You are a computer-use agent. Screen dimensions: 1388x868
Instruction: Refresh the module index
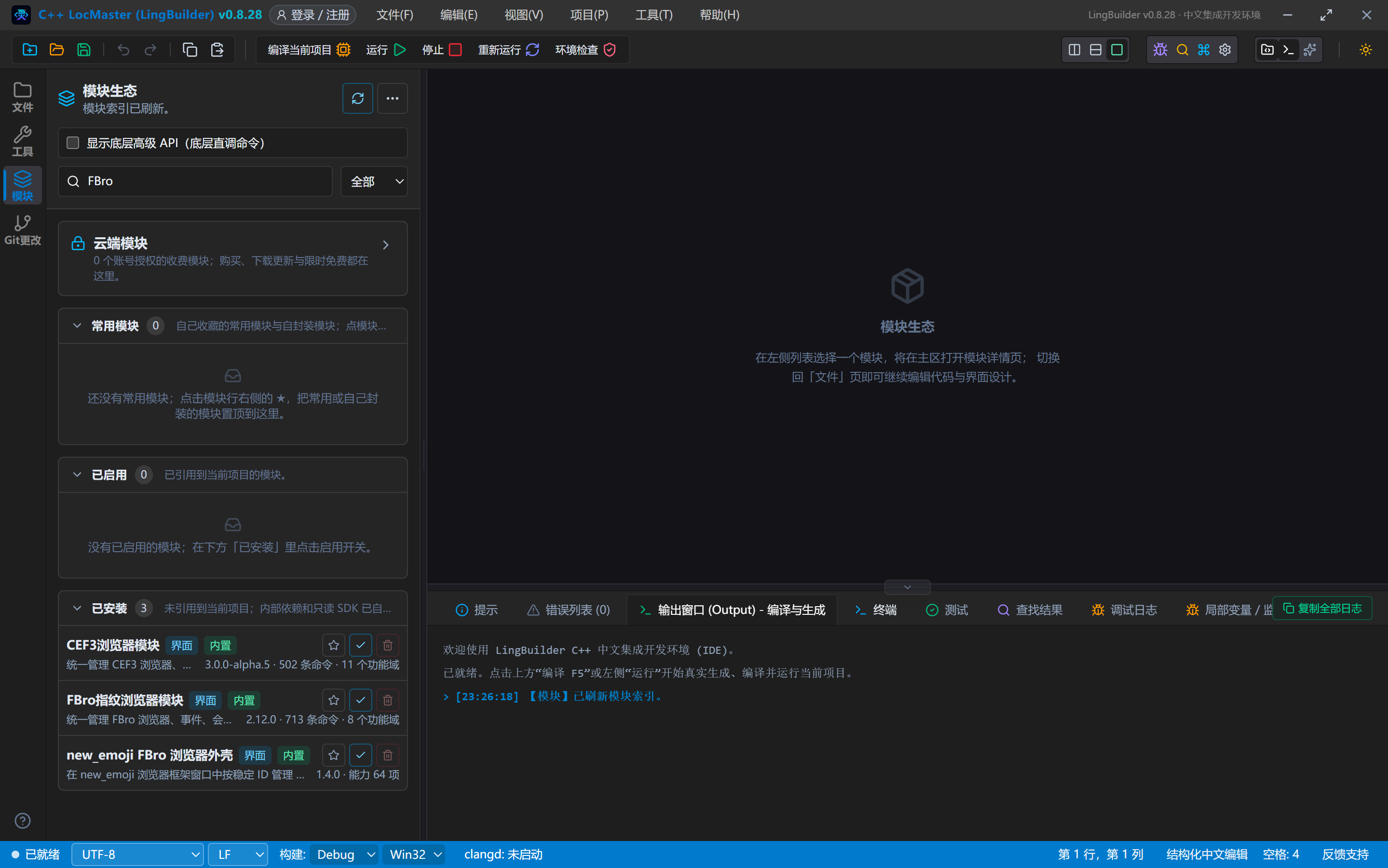coord(358,98)
